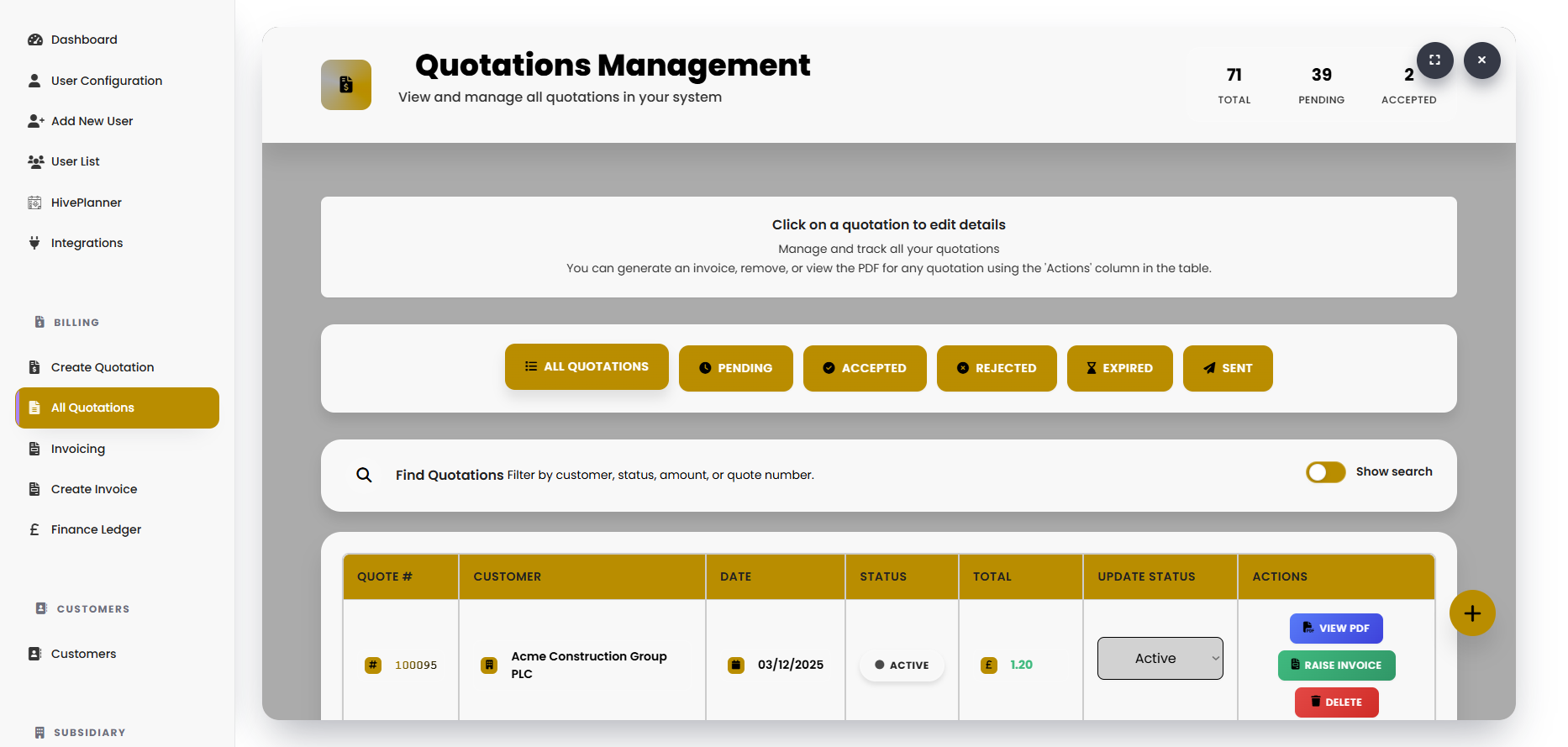Click the Finance Ledger pound icon

[34, 529]
